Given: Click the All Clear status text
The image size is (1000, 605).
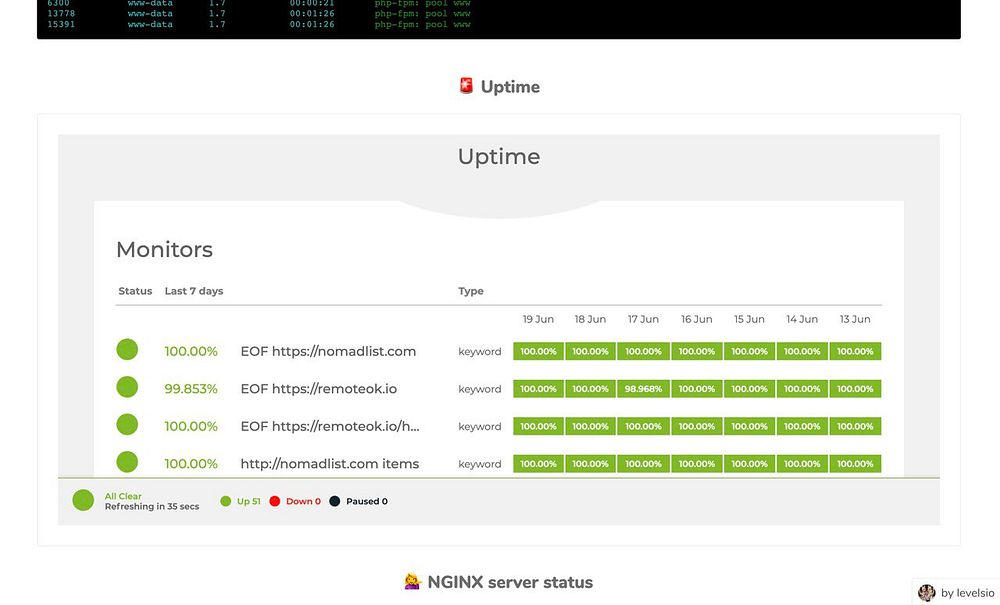Looking at the screenshot, I should point(123,496).
